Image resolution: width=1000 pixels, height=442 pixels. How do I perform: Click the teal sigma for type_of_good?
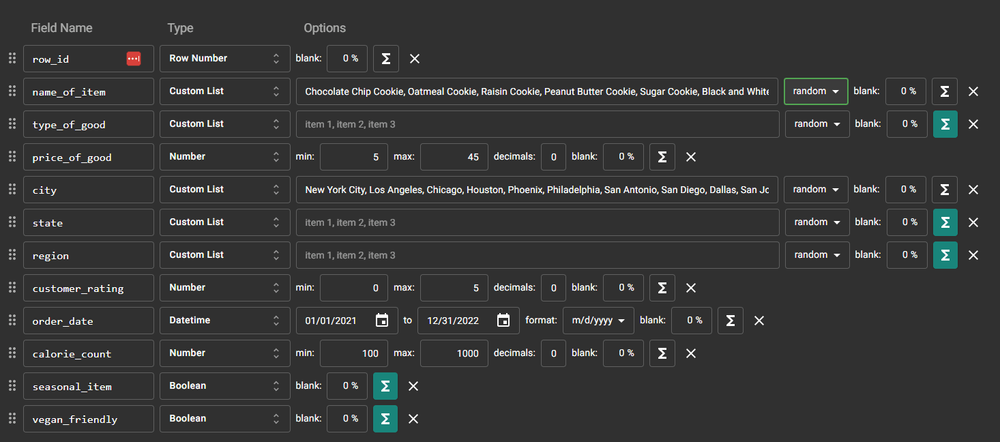tap(945, 124)
